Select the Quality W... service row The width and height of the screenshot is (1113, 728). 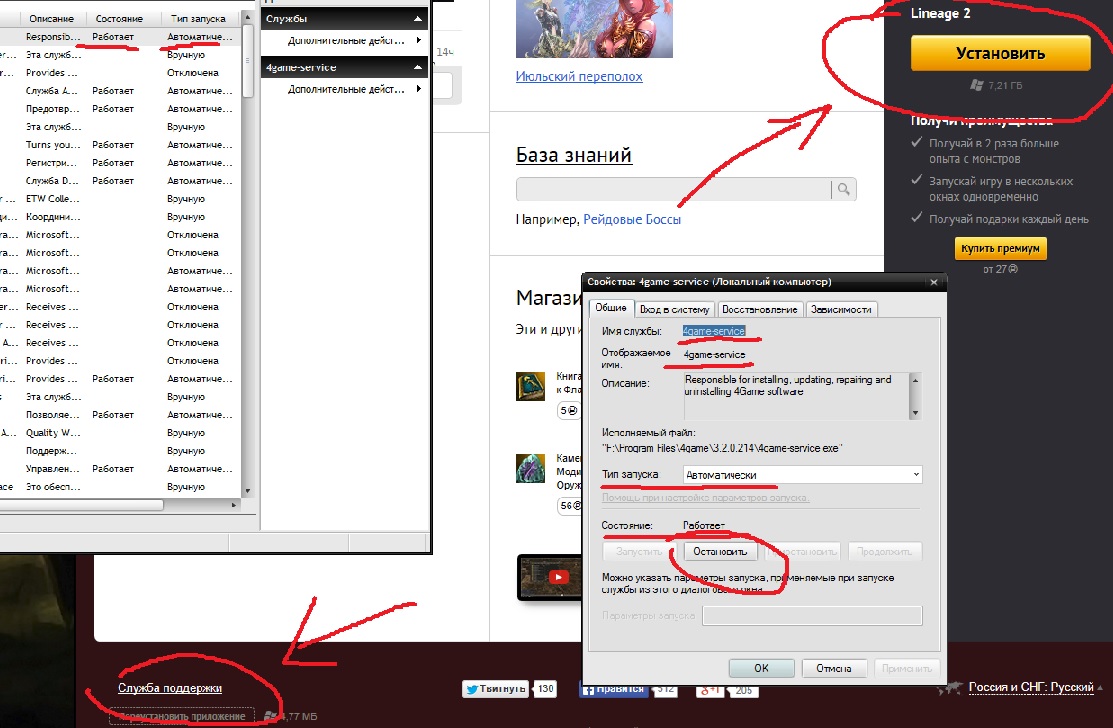(x=121, y=433)
